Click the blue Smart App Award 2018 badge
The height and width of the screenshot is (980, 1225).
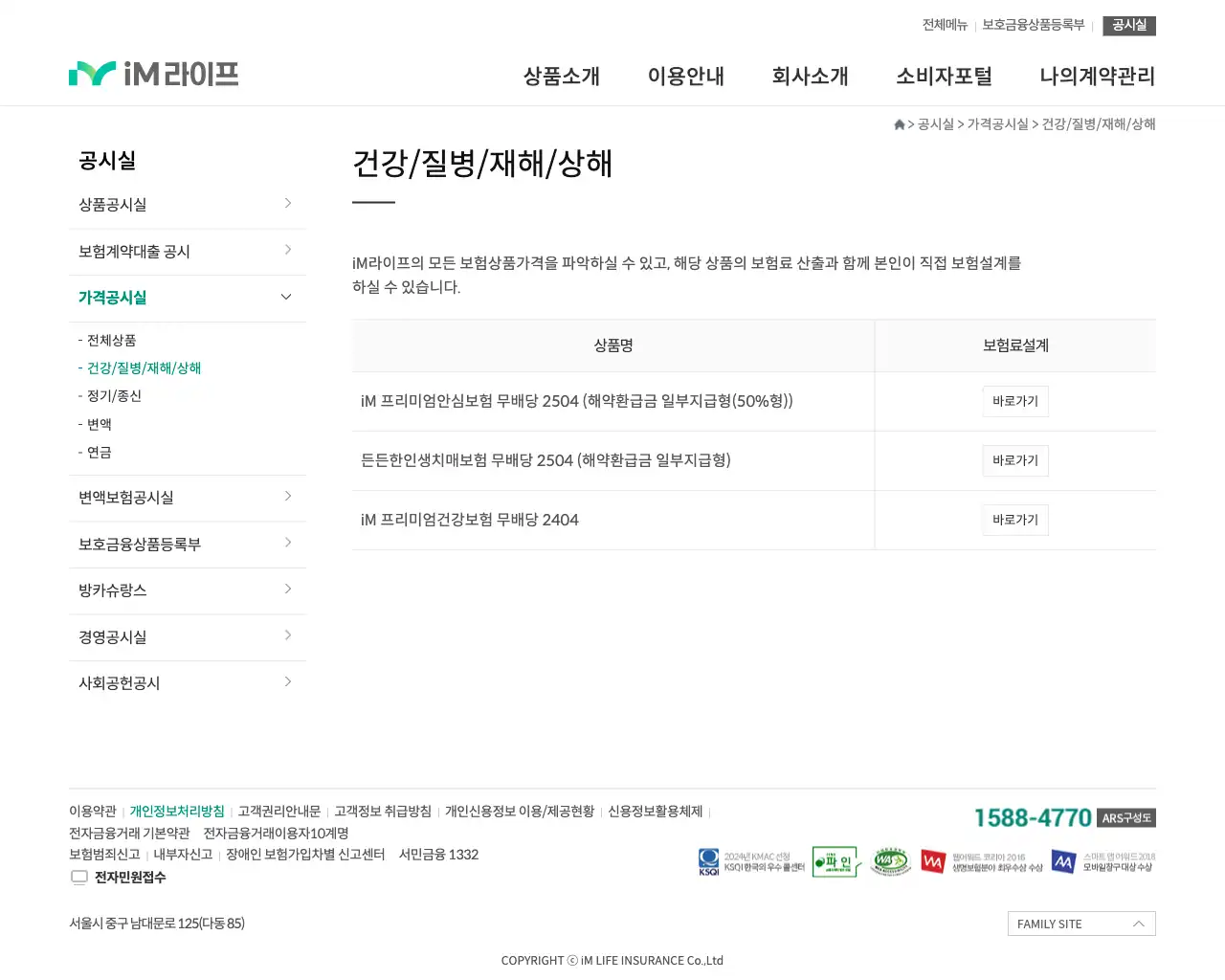1102,861
